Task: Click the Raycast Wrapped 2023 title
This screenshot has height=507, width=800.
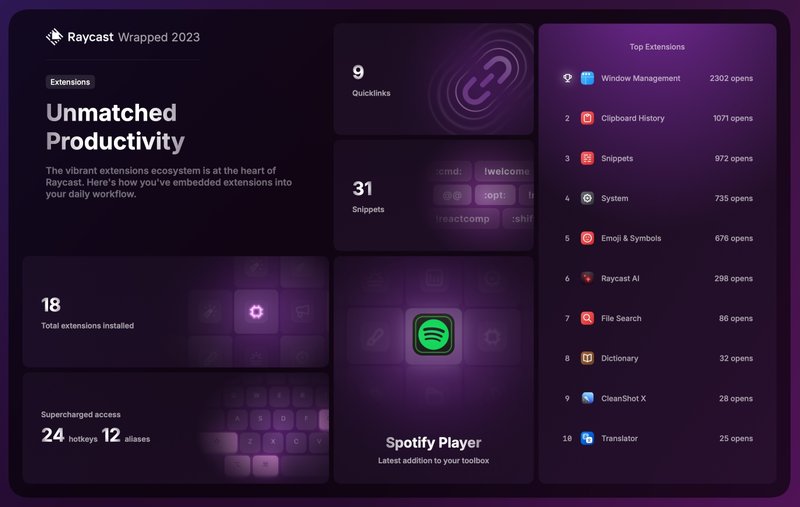Action: coord(133,37)
